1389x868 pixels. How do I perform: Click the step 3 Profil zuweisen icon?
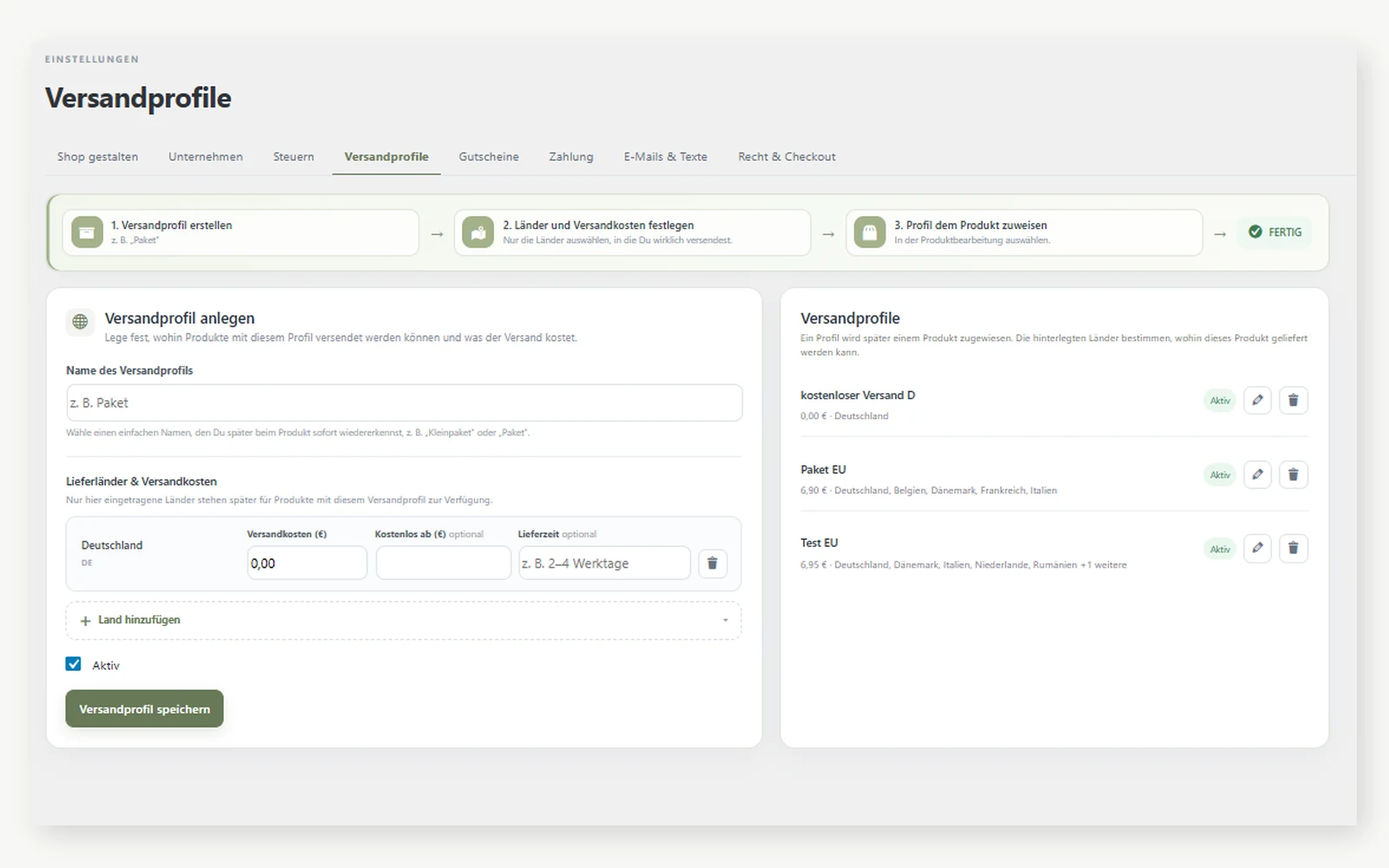click(870, 233)
